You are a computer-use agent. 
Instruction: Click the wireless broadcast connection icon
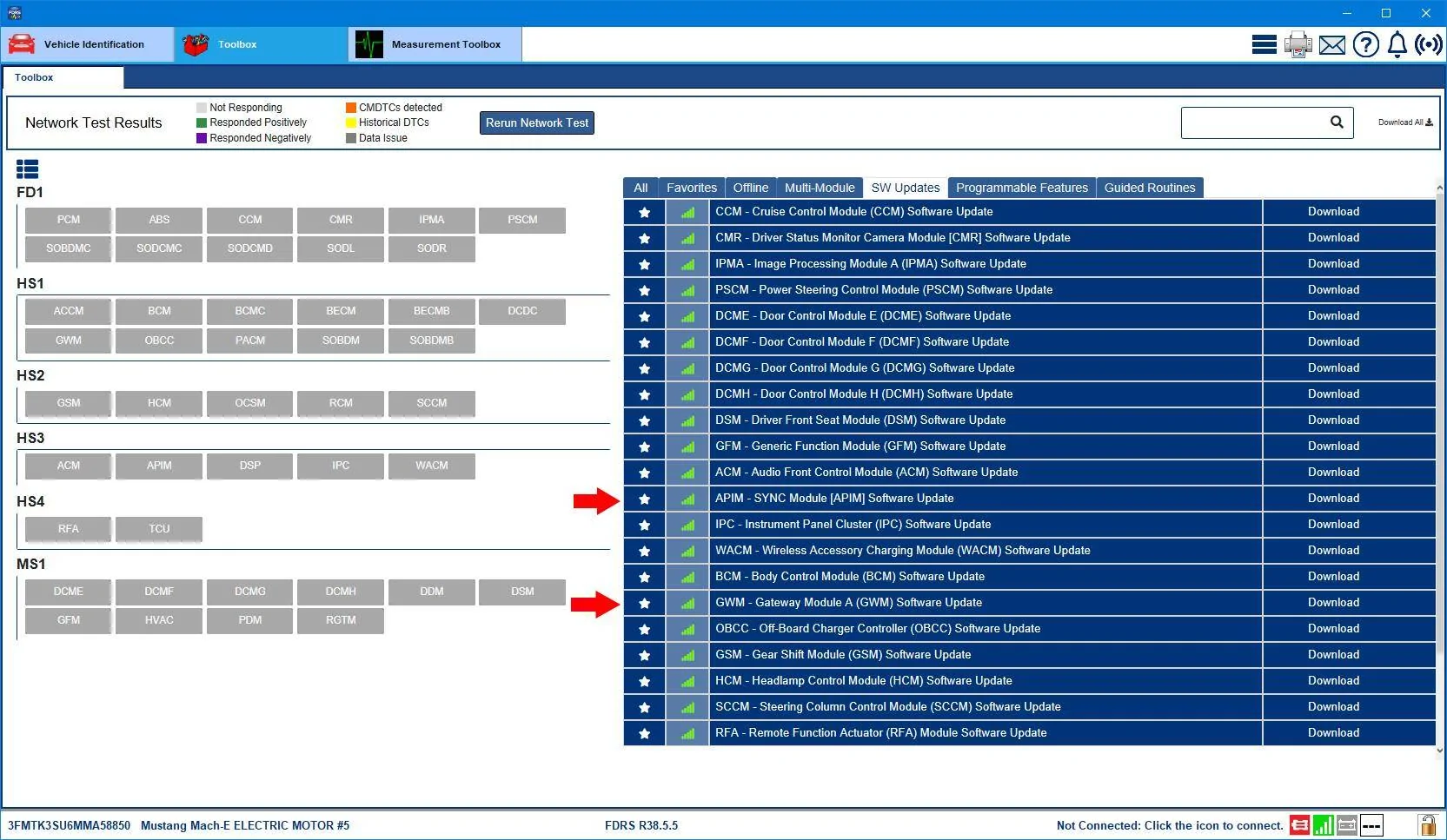click(1428, 44)
